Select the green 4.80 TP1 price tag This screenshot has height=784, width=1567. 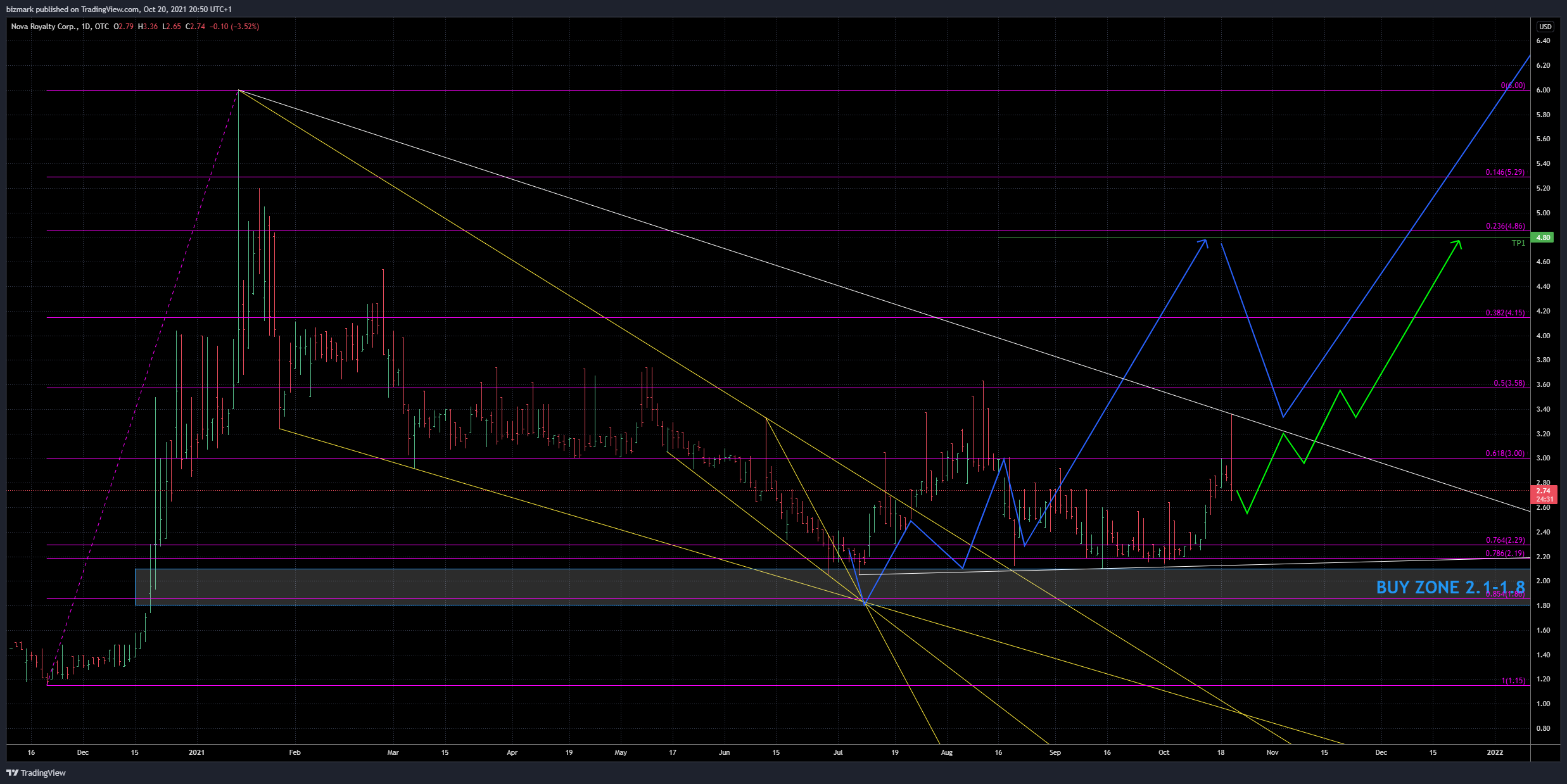[x=1544, y=237]
